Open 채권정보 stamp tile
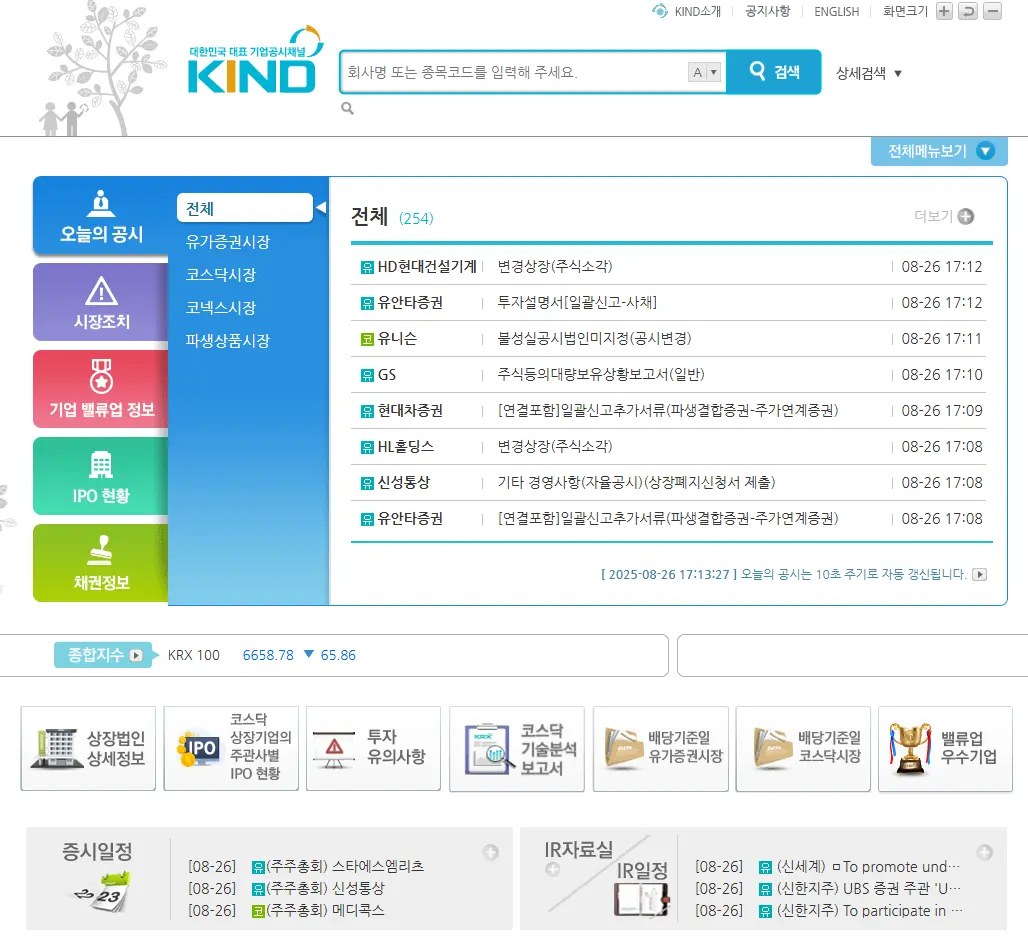The width and height of the screenshot is (1028, 940). [x=101, y=563]
